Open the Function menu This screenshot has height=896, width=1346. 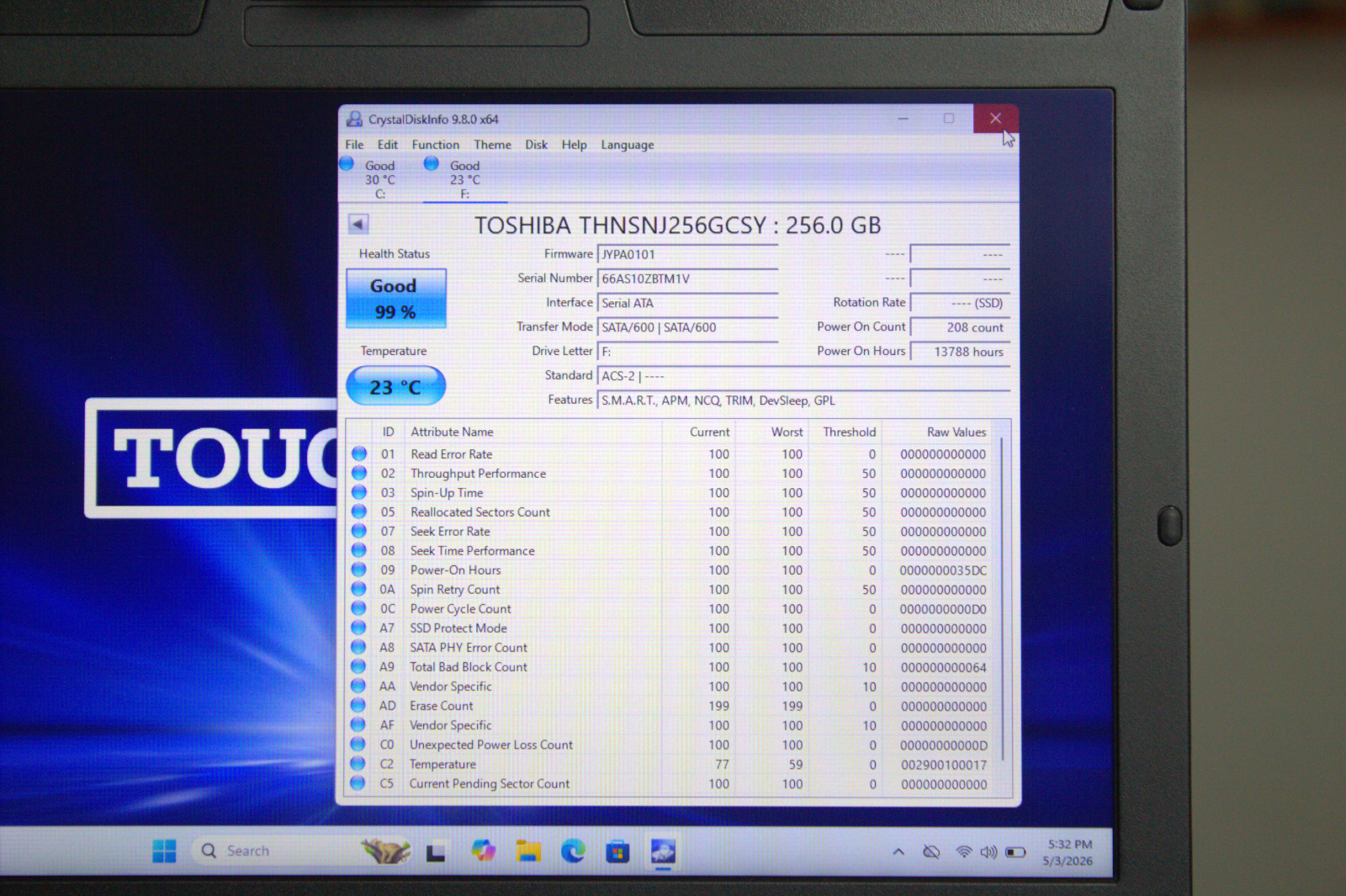[435, 145]
